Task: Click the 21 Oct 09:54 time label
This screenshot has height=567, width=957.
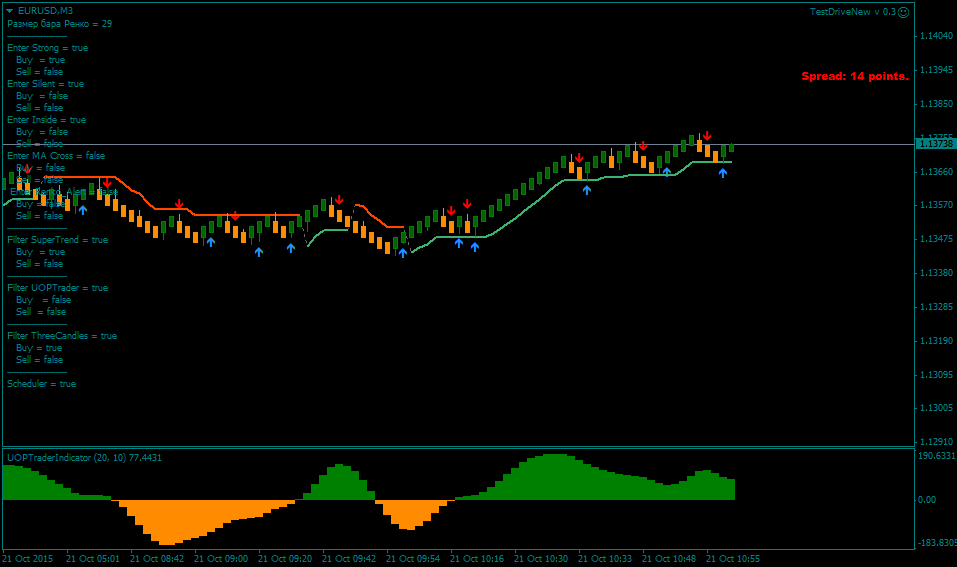Action: (413, 558)
